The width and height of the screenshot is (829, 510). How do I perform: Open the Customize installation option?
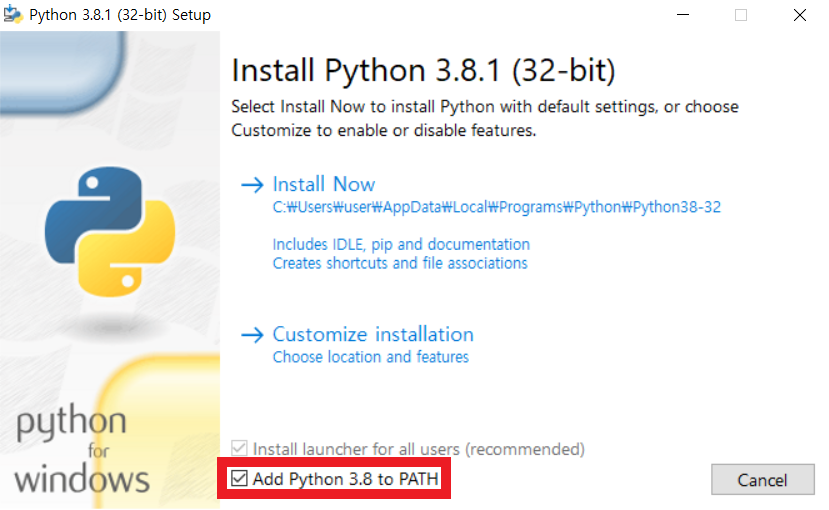(x=373, y=335)
